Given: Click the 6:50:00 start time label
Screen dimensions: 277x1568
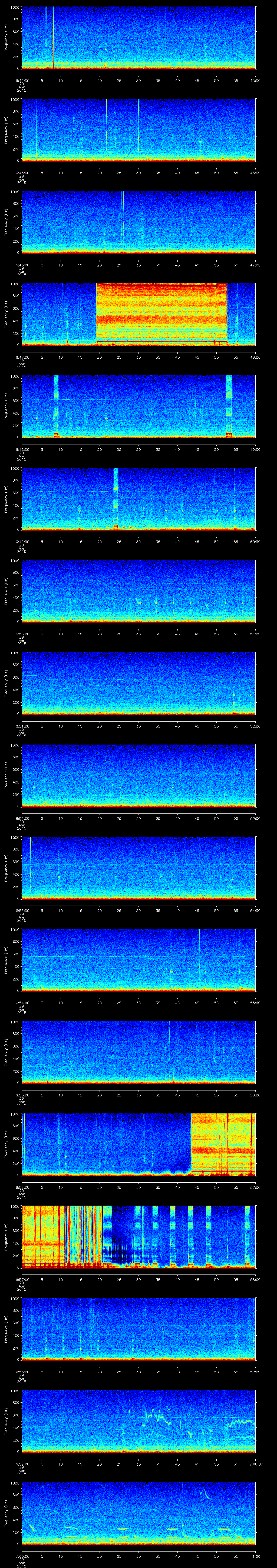Looking at the screenshot, I should click(22, 634).
